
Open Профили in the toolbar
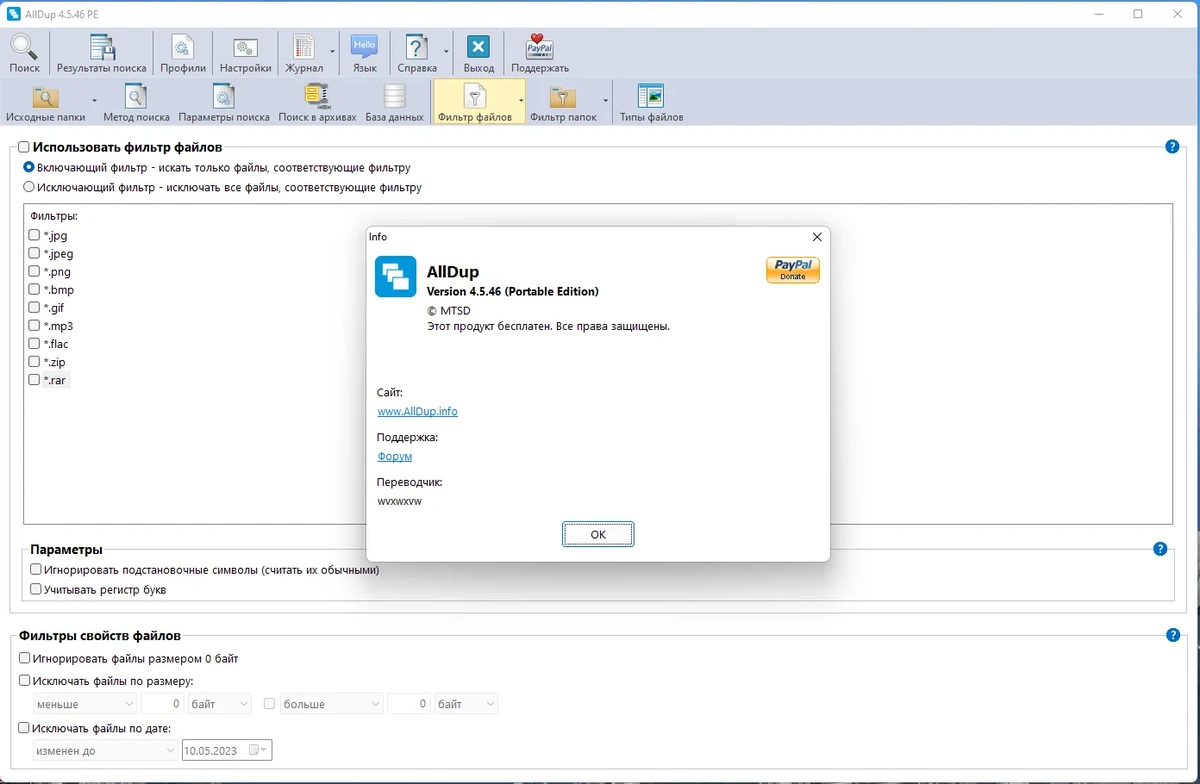coord(183,53)
